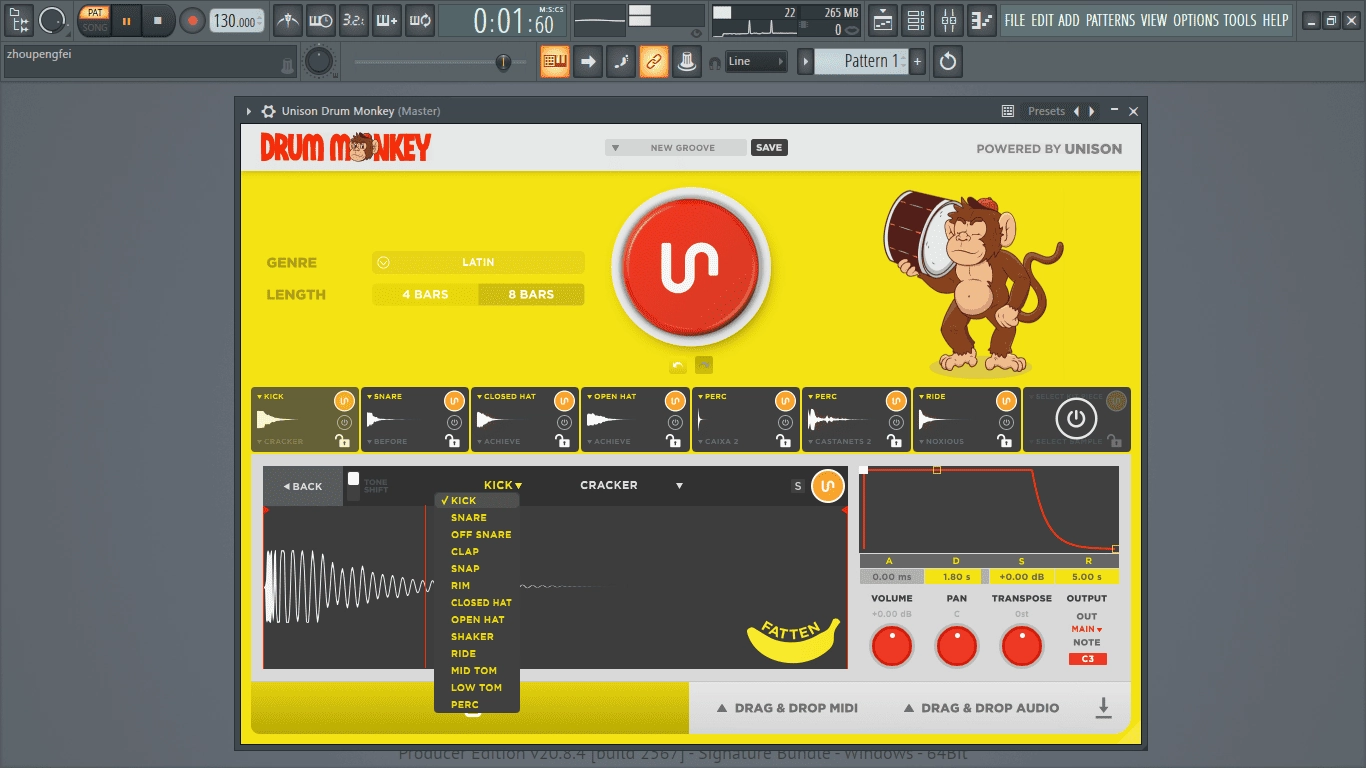
Task: Click the Fatten banana
Action: pos(793,641)
